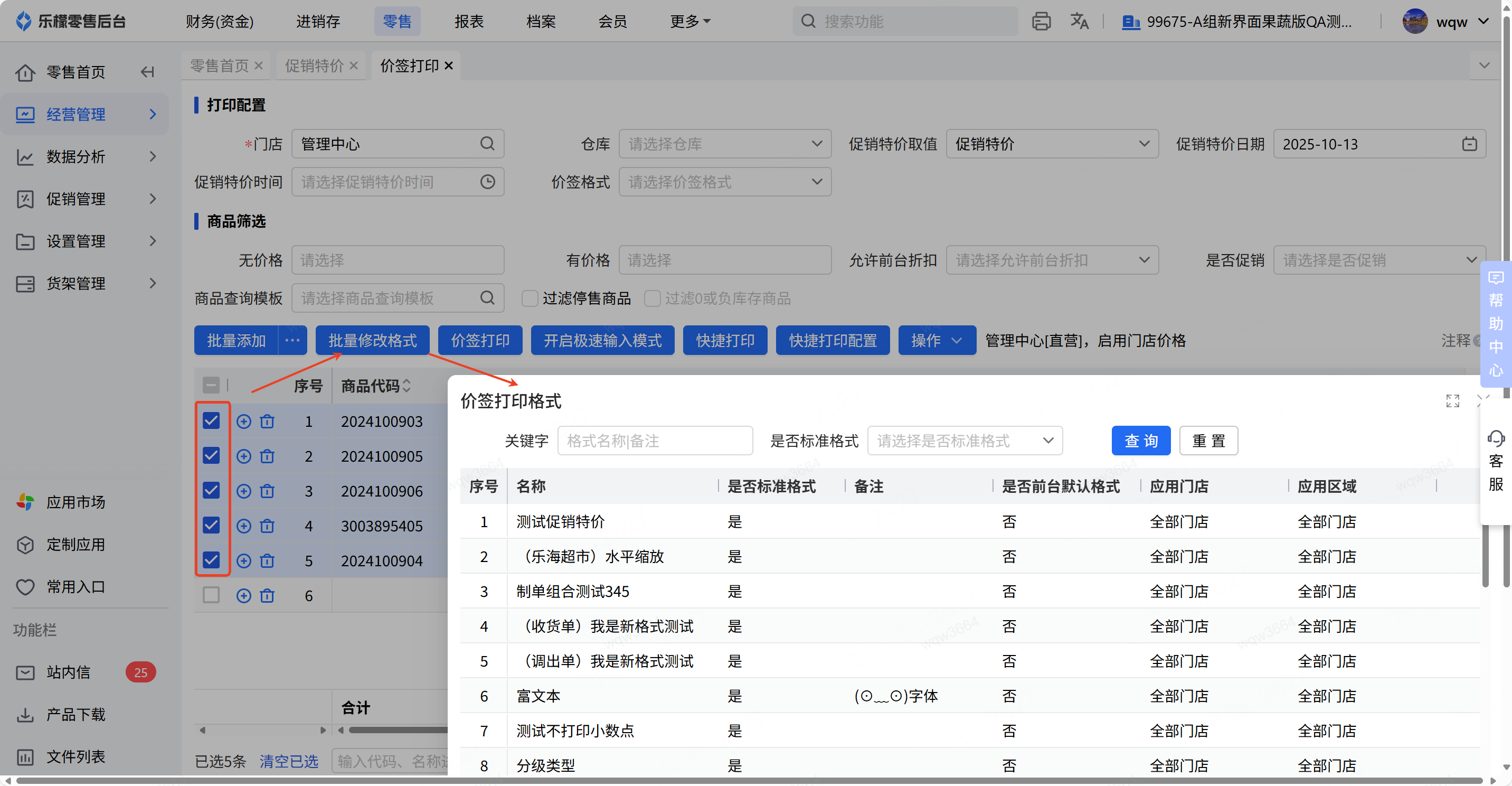The width and height of the screenshot is (1512, 786).
Task: Click the 查询 button
Action: pos(1140,441)
